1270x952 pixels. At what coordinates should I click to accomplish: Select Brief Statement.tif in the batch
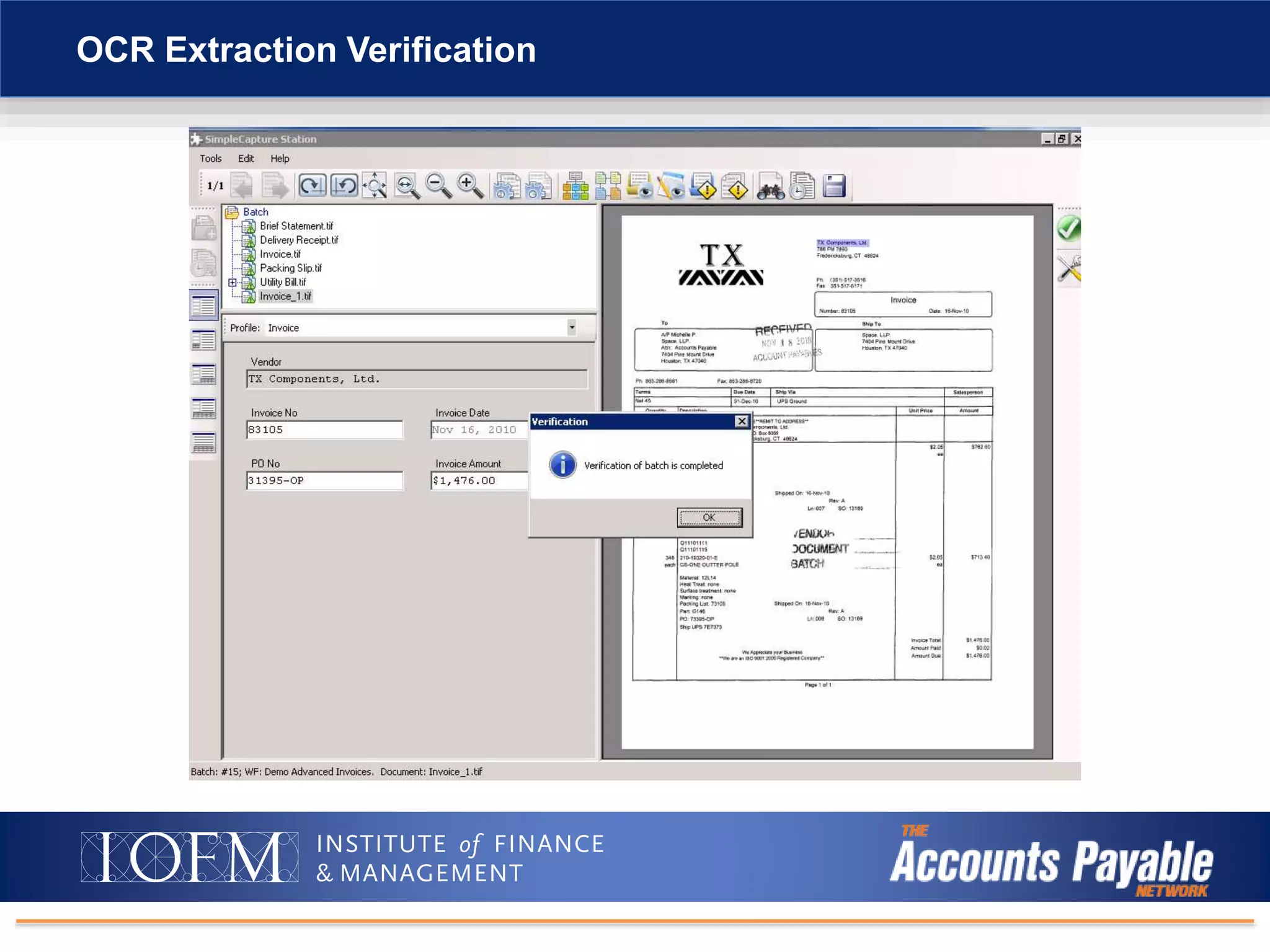click(x=296, y=226)
